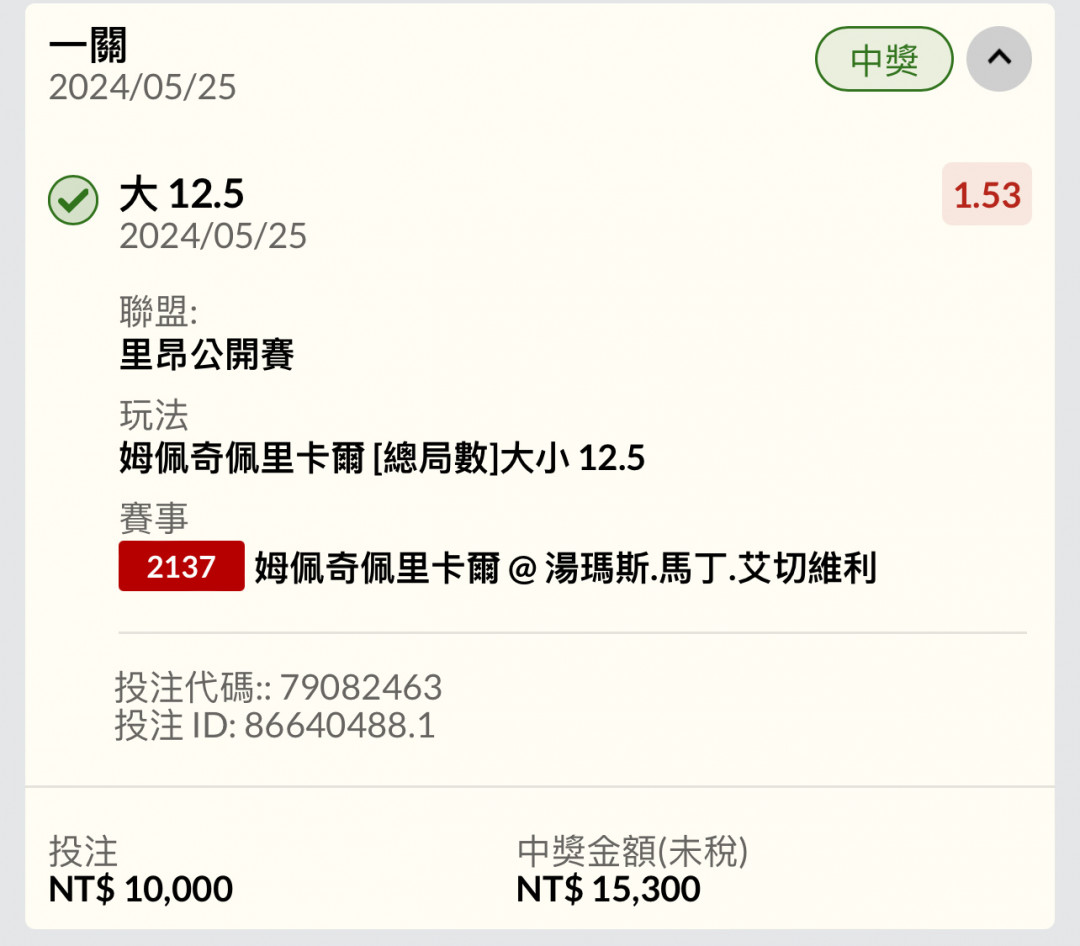Click the 里昂公開賽 league name
1080x946 pixels.
pos(207,355)
